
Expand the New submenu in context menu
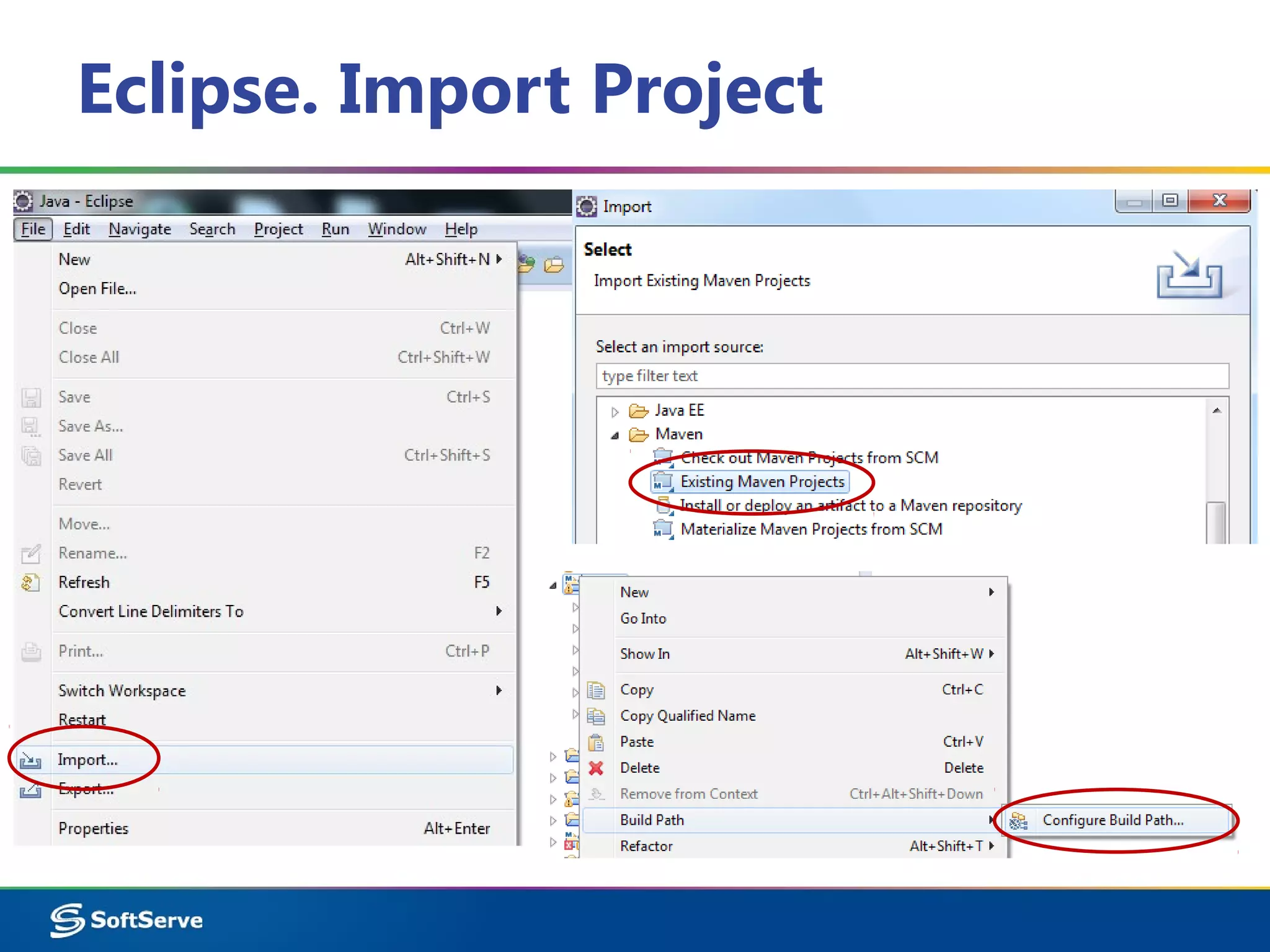click(807, 593)
